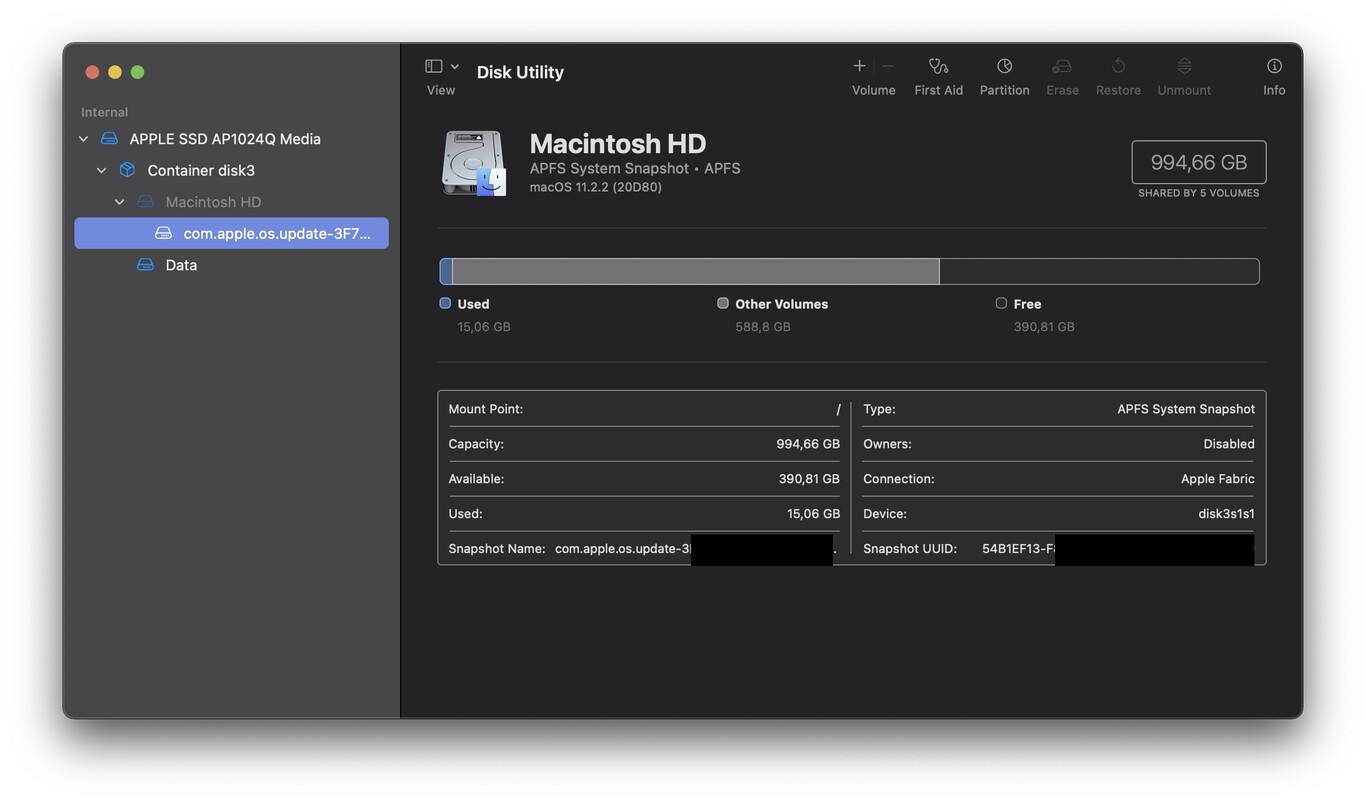
Task: Click the Unmount toolbar icon
Action: click(1183, 72)
